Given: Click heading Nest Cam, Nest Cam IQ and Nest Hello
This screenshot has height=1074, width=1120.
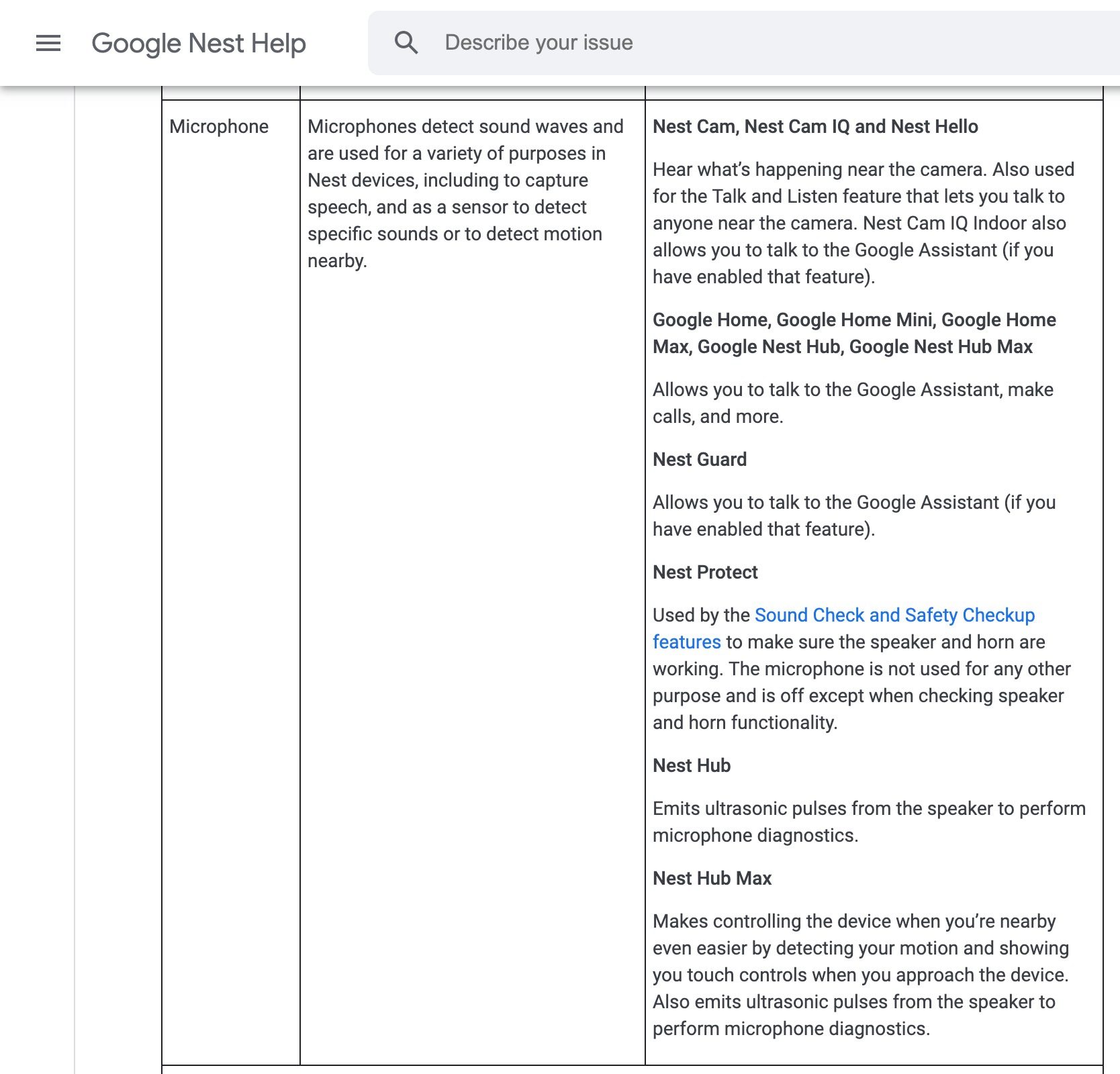Looking at the screenshot, I should click(815, 126).
